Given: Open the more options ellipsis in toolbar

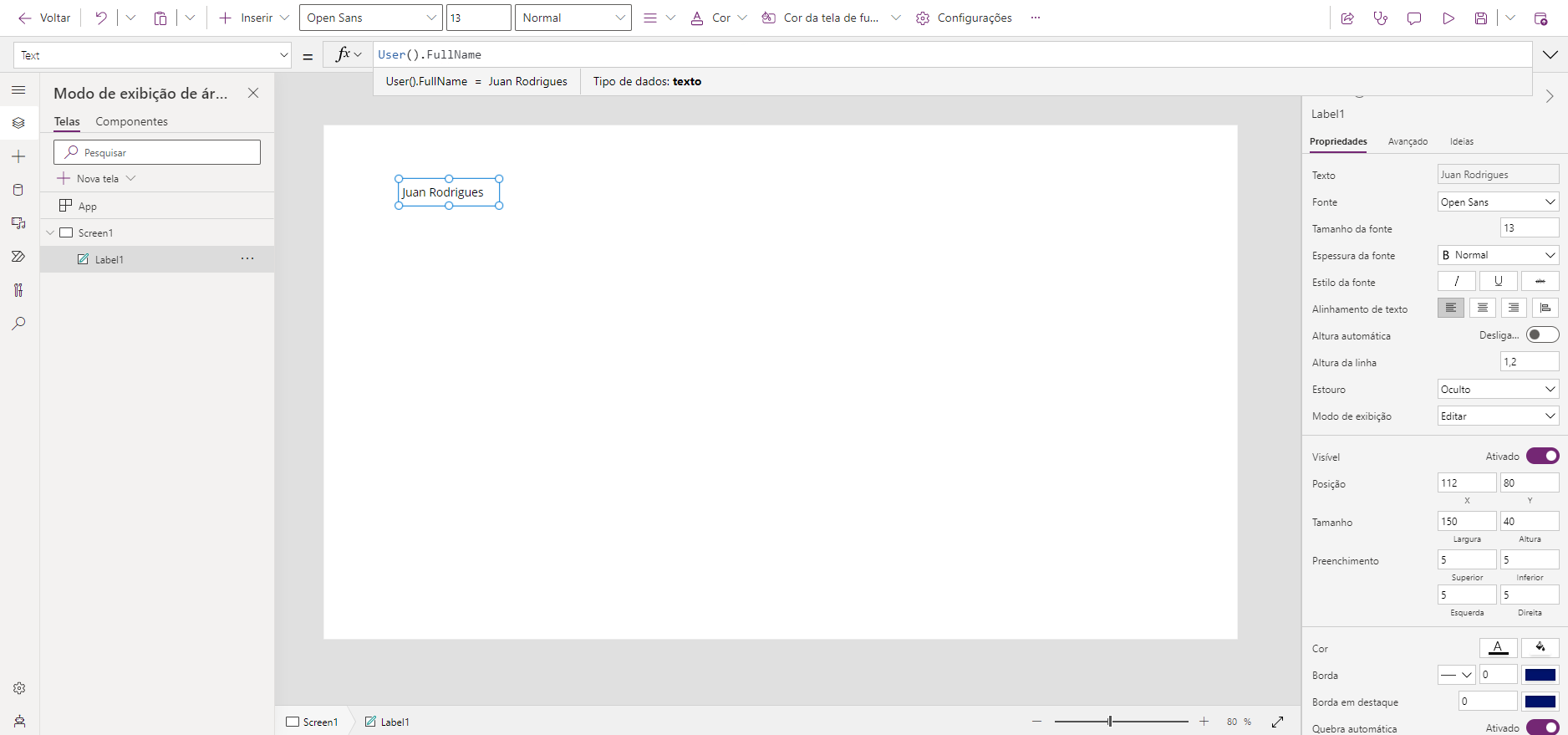Looking at the screenshot, I should (x=1036, y=18).
